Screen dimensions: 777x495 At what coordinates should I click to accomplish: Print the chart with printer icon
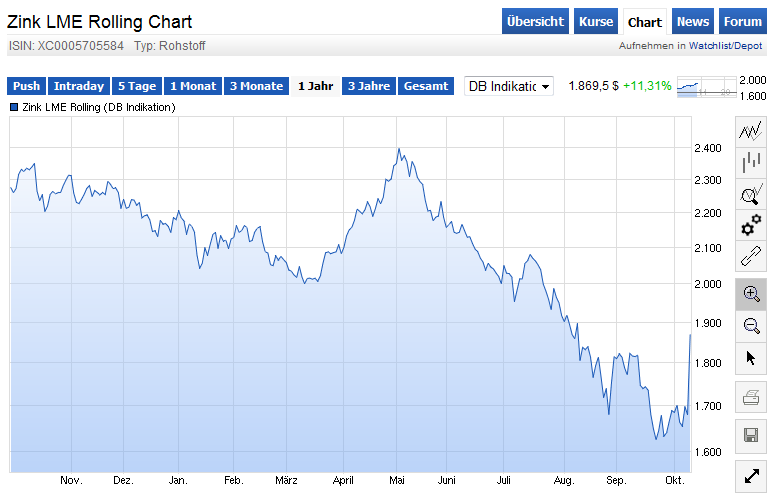751,400
